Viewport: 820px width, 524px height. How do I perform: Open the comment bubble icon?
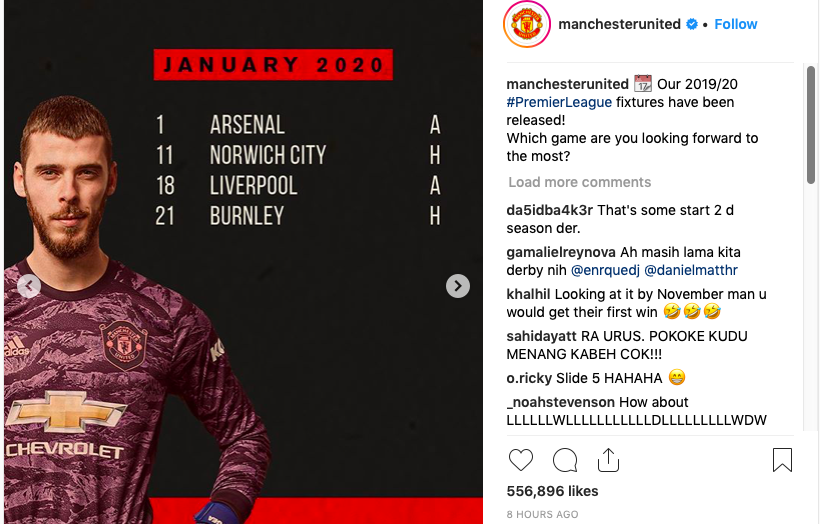point(565,460)
